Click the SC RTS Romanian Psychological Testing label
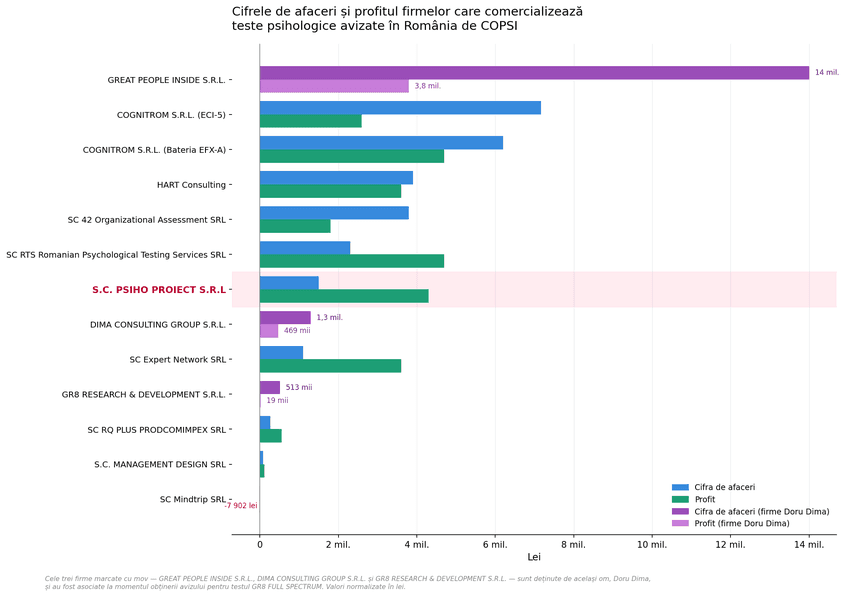 [x=116, y=255]
